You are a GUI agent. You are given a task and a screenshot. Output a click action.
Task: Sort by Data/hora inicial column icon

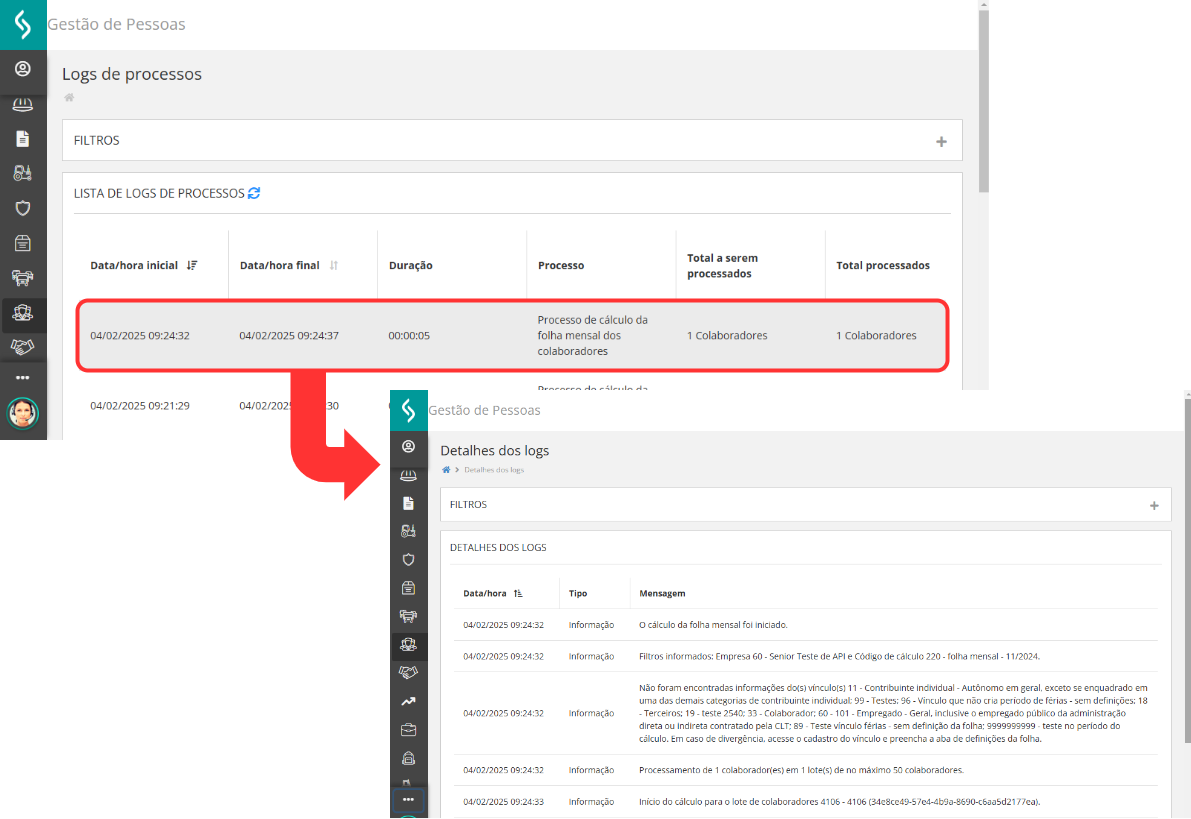[x=192, y=265]
